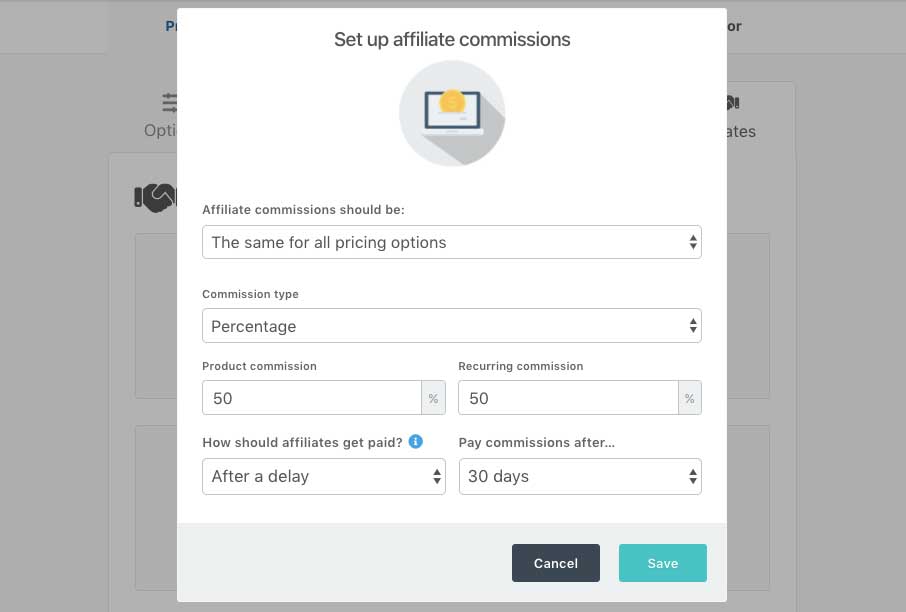
Task: Click the affiliates icon at top right
Action: coord(733,103)
